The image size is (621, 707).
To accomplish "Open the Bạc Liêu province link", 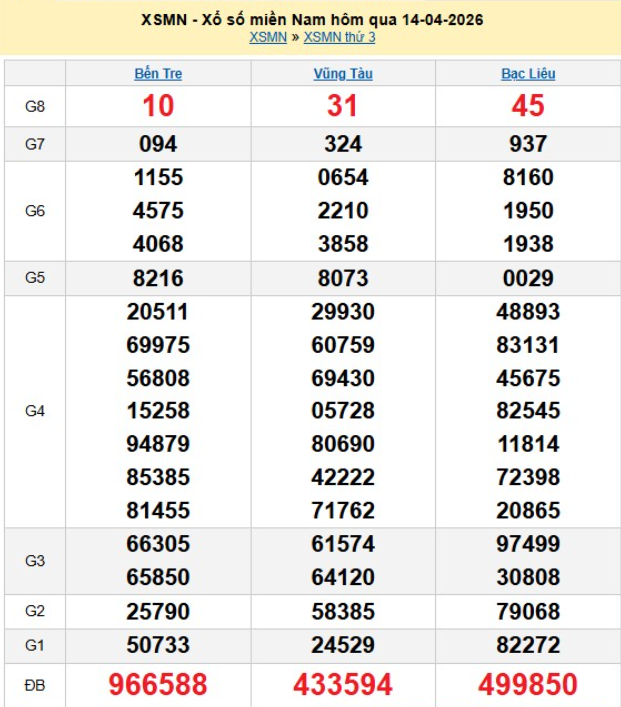I will [x=527, y=74].
